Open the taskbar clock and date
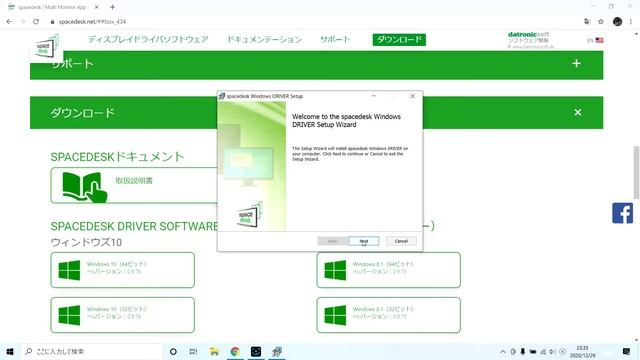 click(x=582, y=351)
